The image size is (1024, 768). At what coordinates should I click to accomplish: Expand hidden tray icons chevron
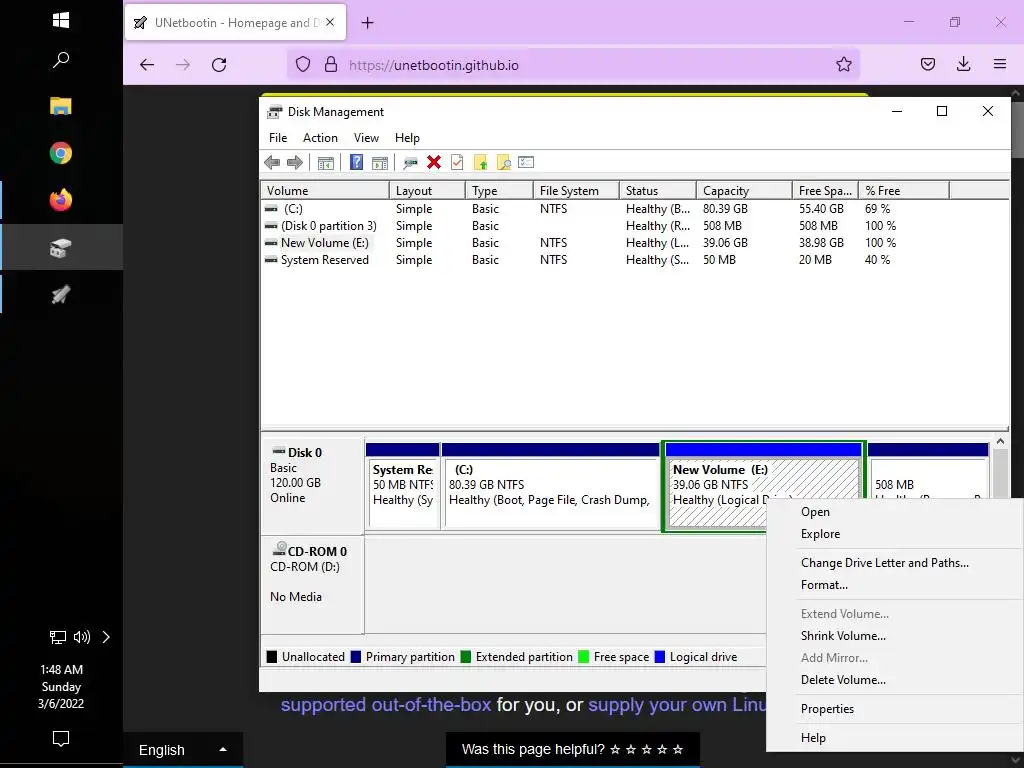106,637
